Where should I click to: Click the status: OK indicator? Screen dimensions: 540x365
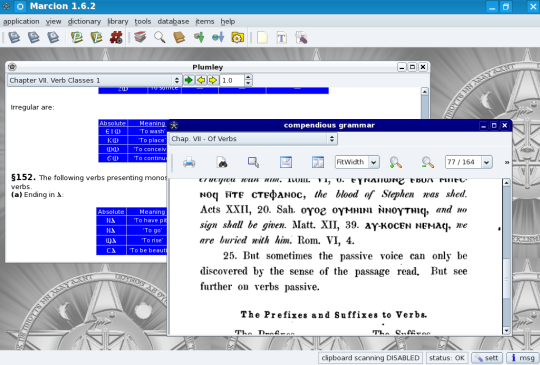447,358
